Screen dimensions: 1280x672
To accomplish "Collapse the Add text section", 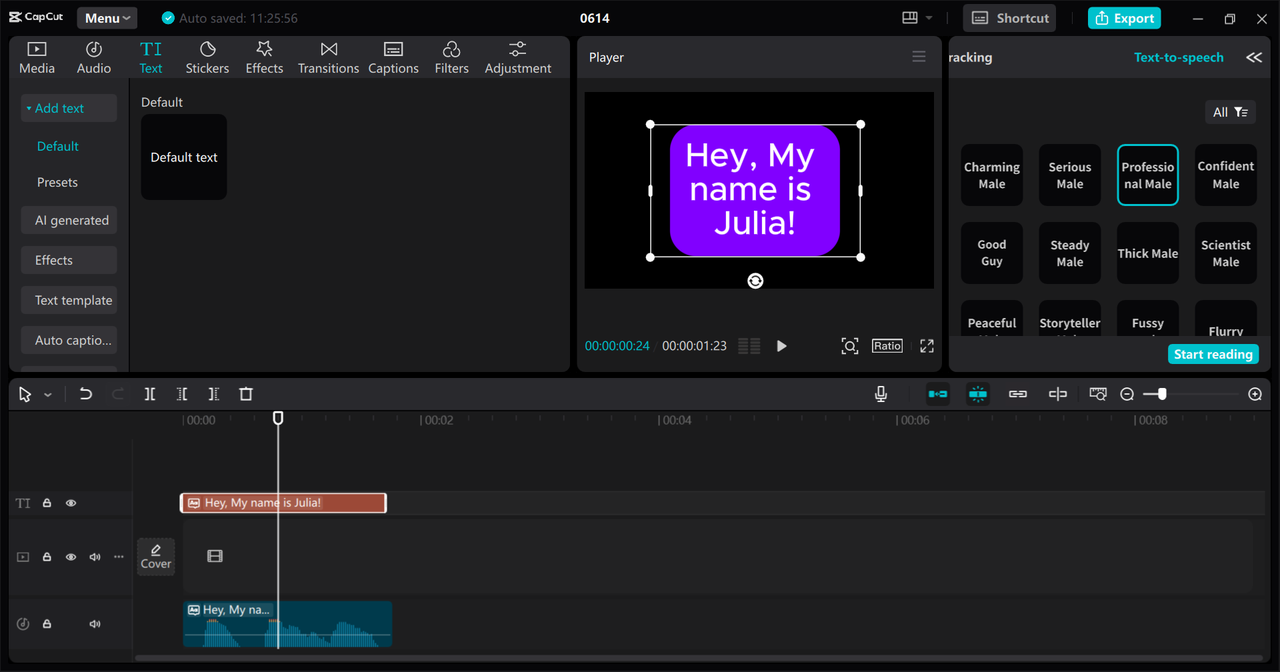I will (x=69, y=108).
